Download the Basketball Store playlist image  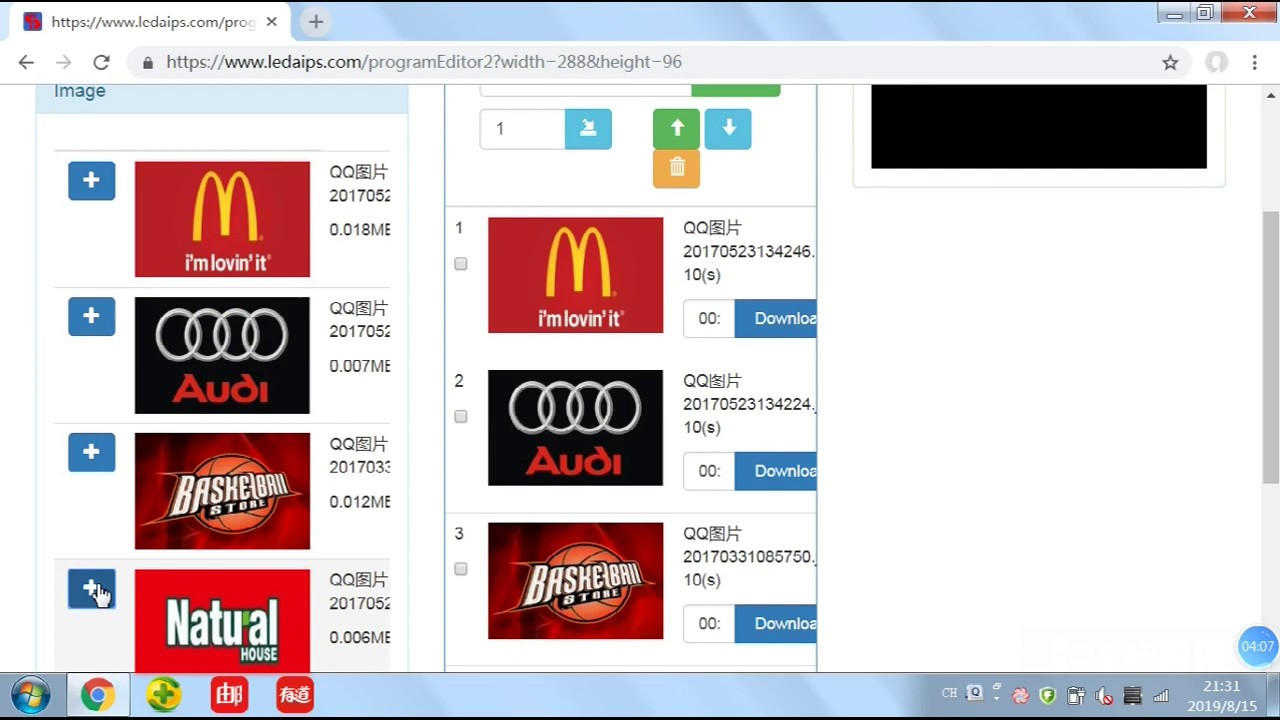776,624
